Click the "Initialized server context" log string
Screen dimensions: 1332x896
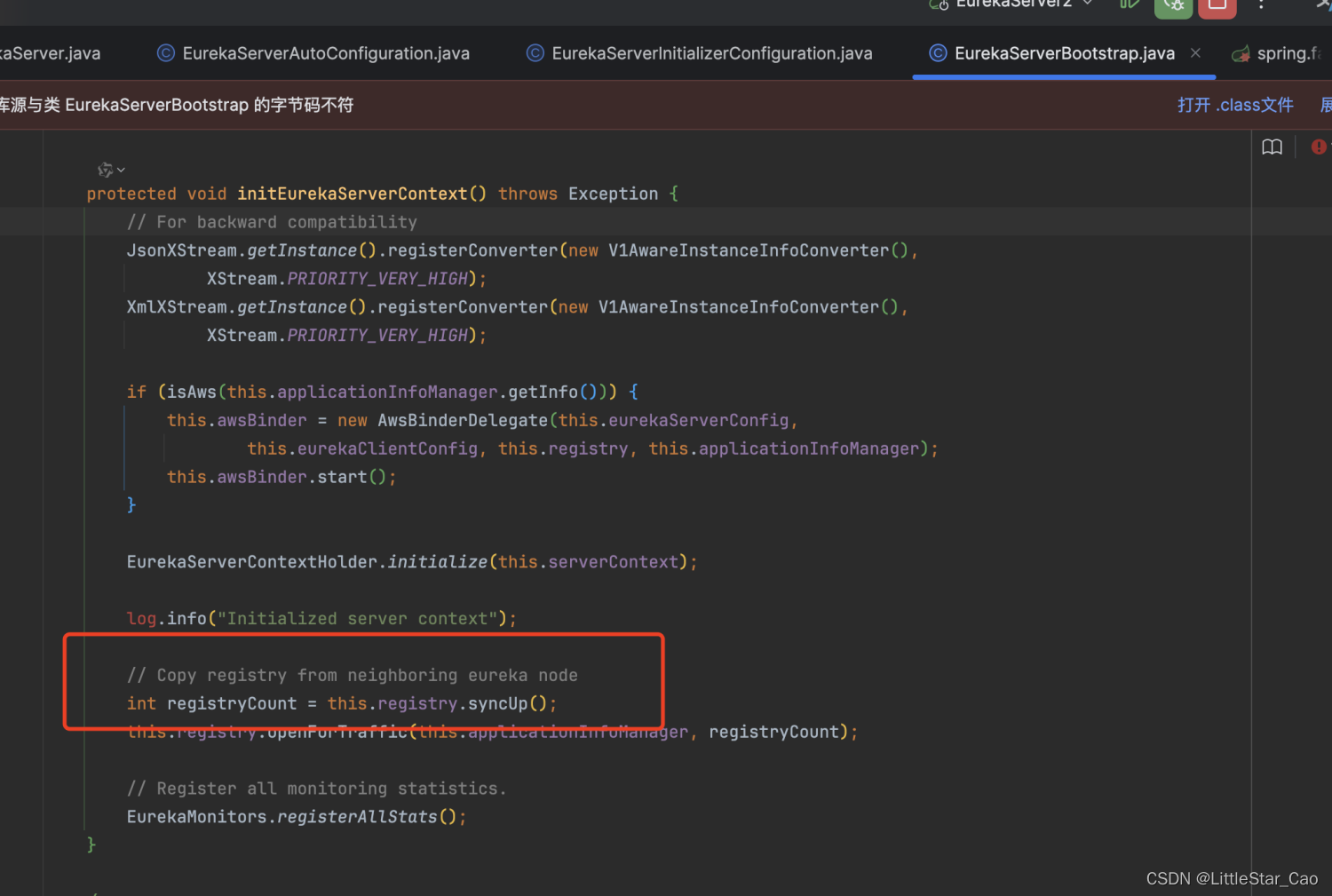[358, 618]
